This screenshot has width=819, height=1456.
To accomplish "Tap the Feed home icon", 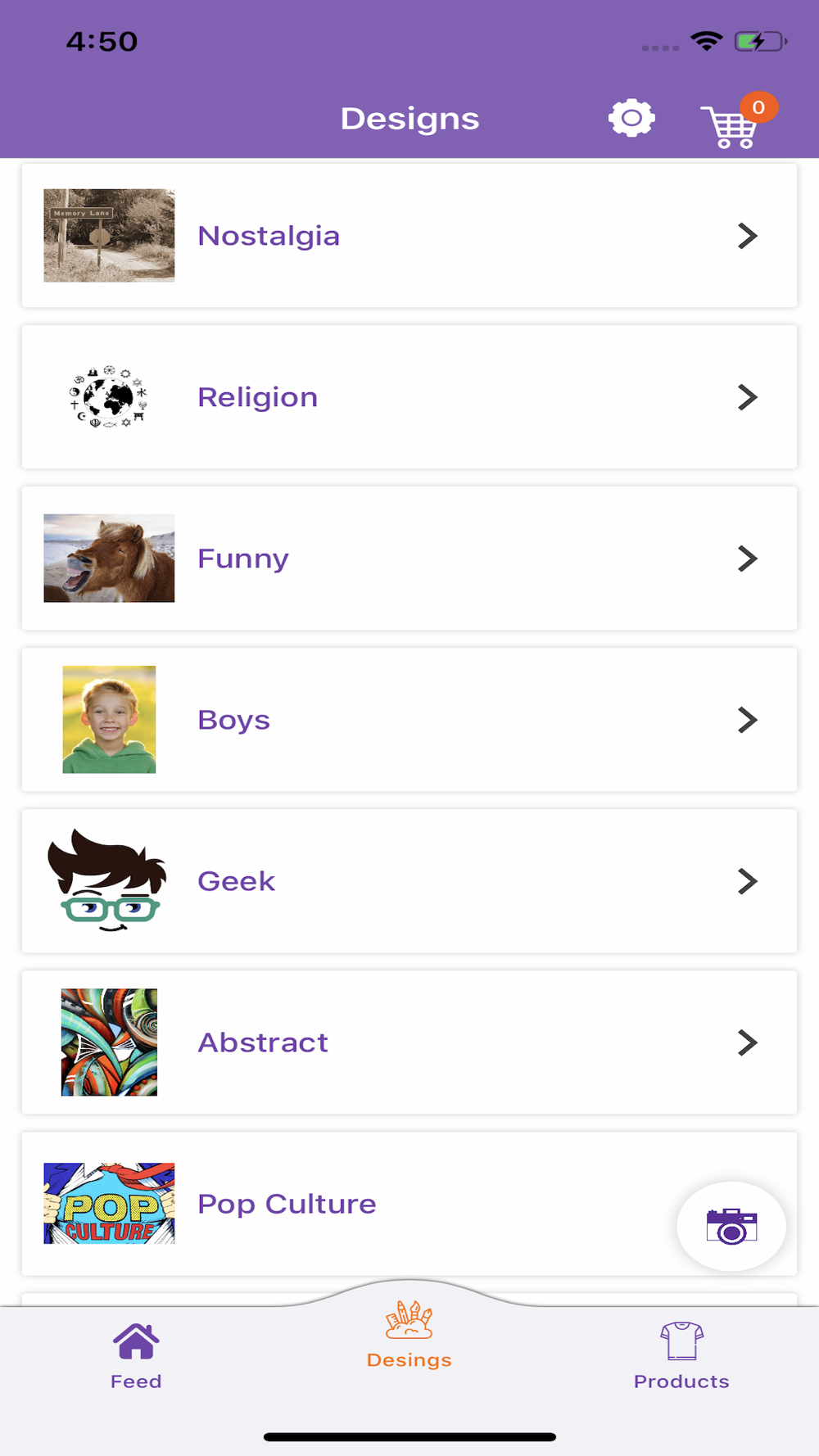I will click(x=136, y=1341).
